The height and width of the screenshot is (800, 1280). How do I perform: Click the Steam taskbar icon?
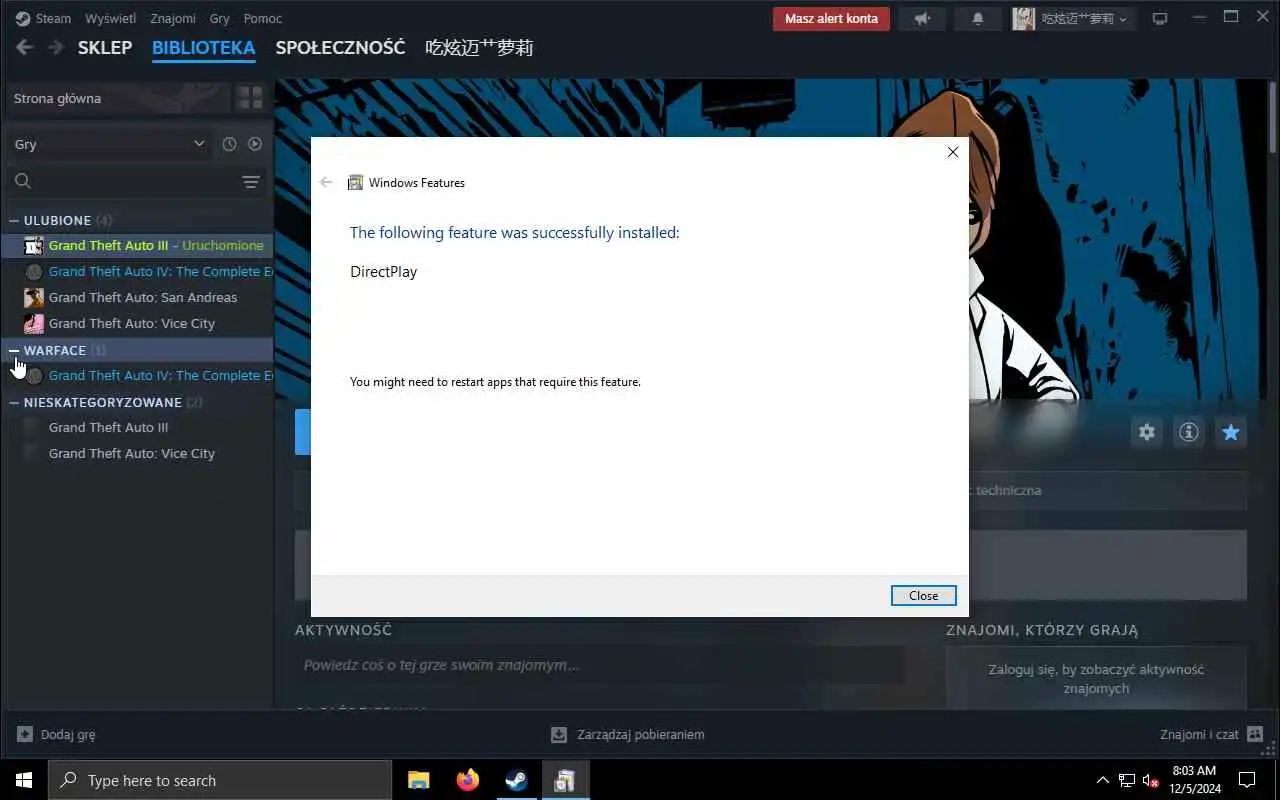tap(516, 780)
